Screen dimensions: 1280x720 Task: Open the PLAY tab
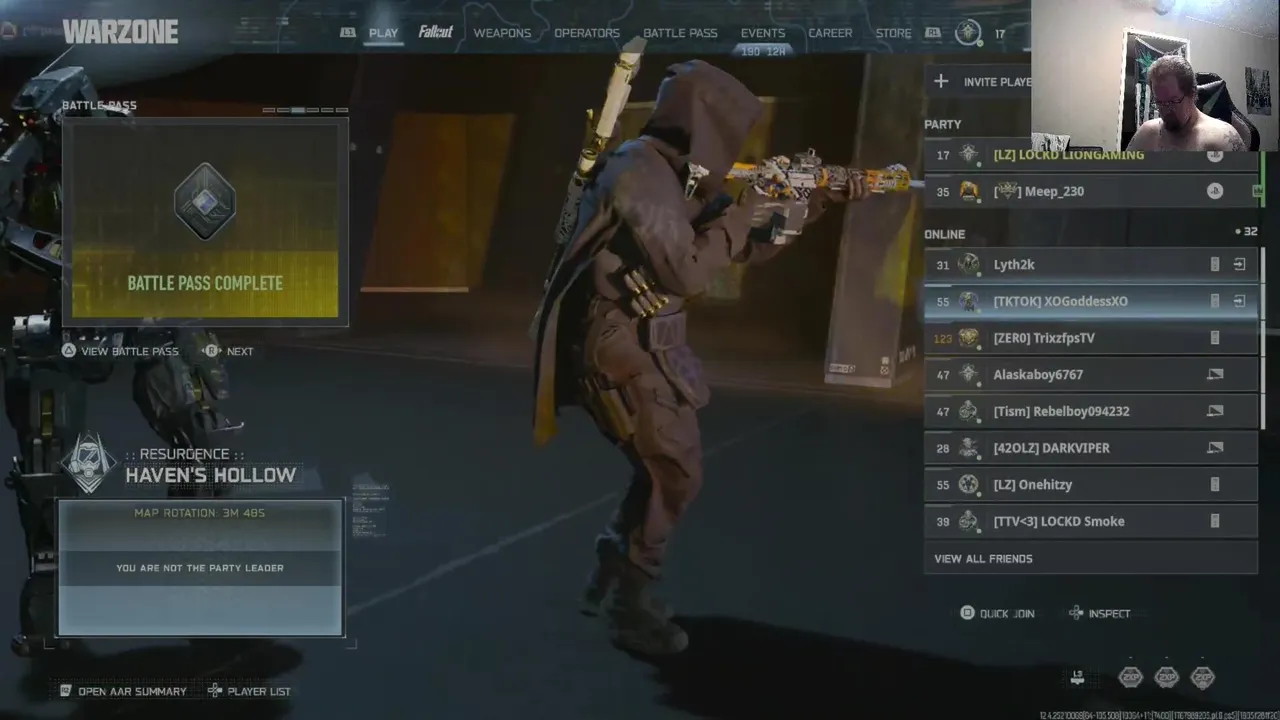383,33
